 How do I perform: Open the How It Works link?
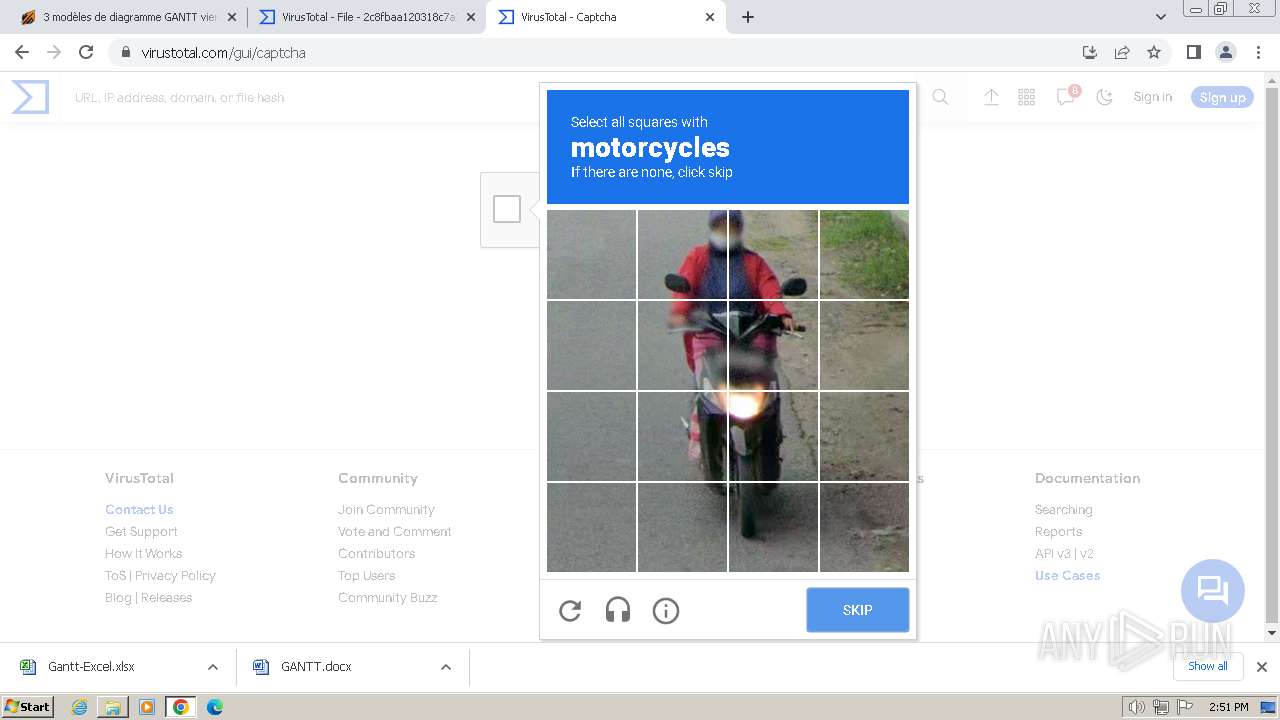pyautogui.click(x=144, y=553)
